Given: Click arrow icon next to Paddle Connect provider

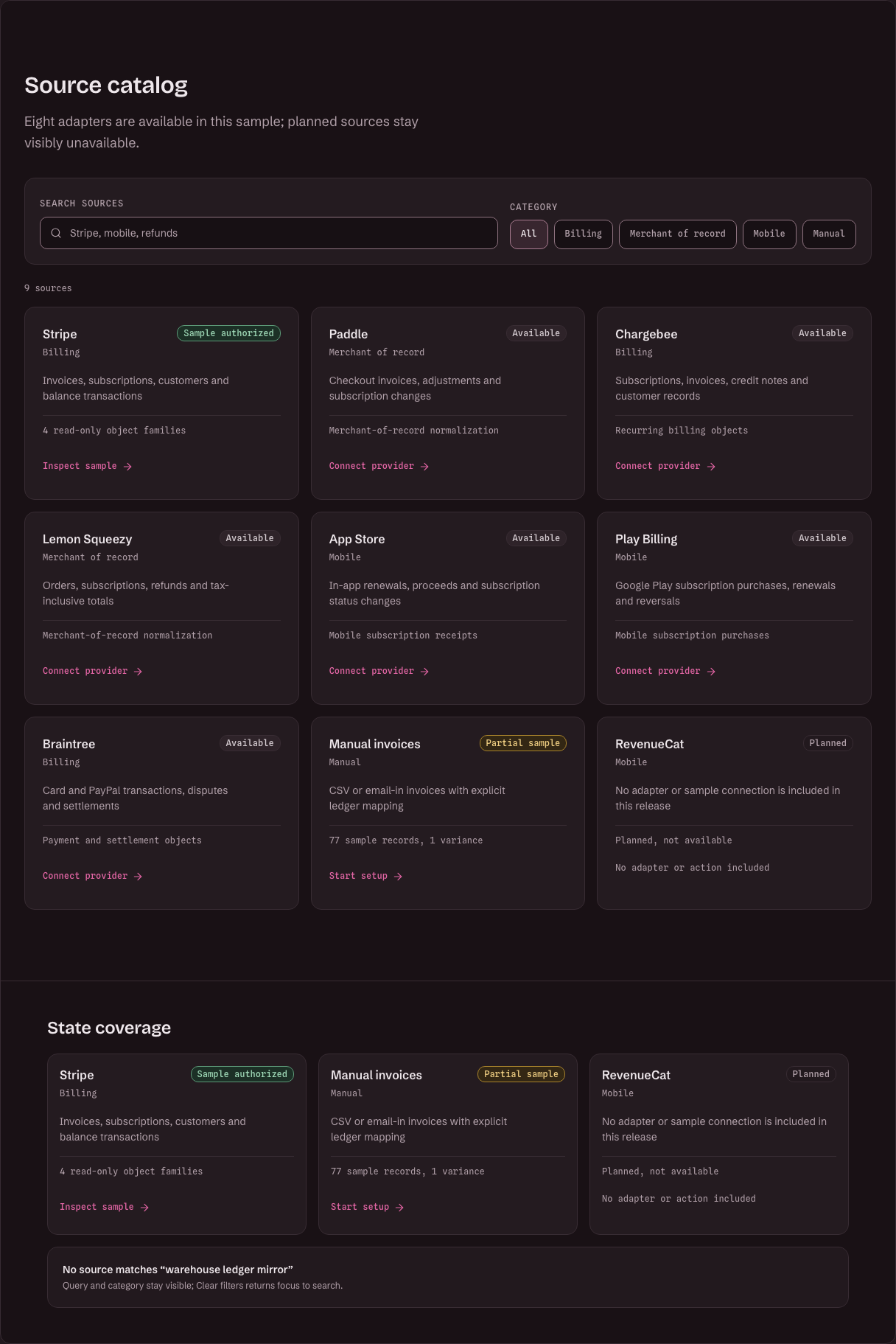Looking at the screenshot, I should click(x=424, y=466).
